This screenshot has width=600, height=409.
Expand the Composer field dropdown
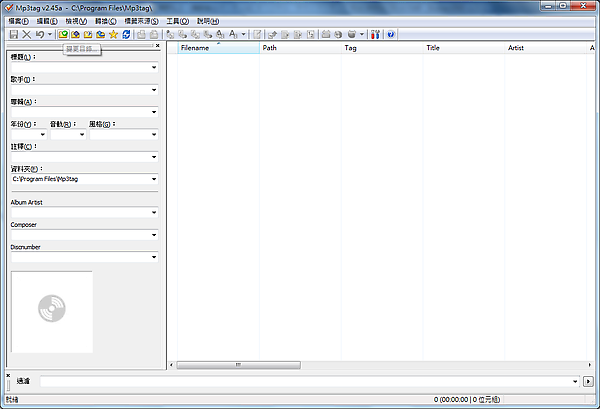click(x=154, y=235)
